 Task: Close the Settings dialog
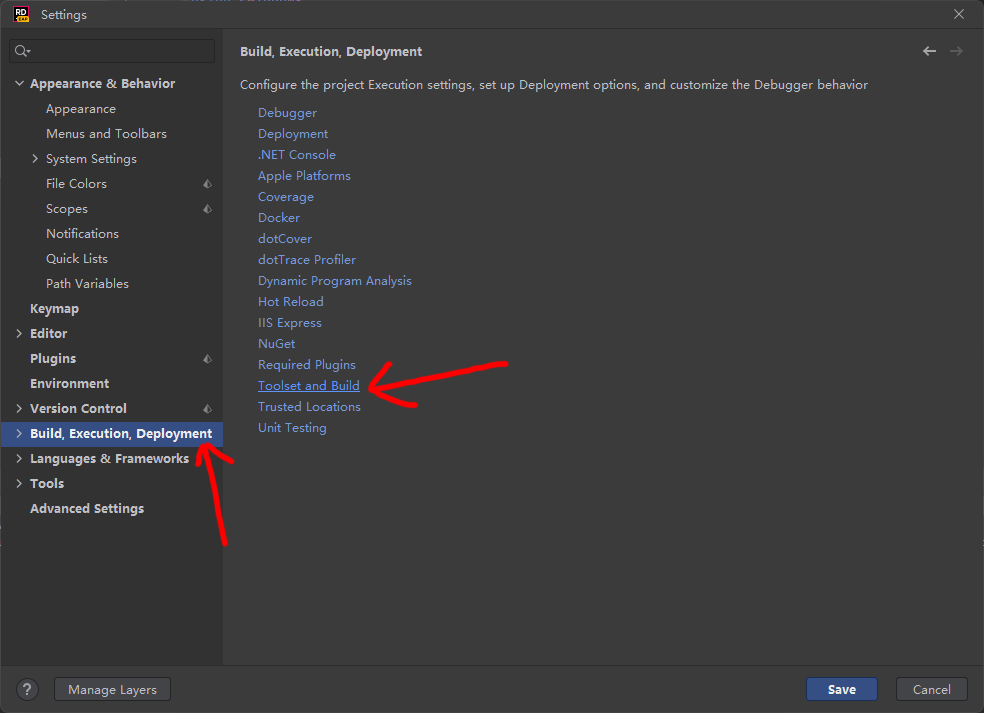959,14
